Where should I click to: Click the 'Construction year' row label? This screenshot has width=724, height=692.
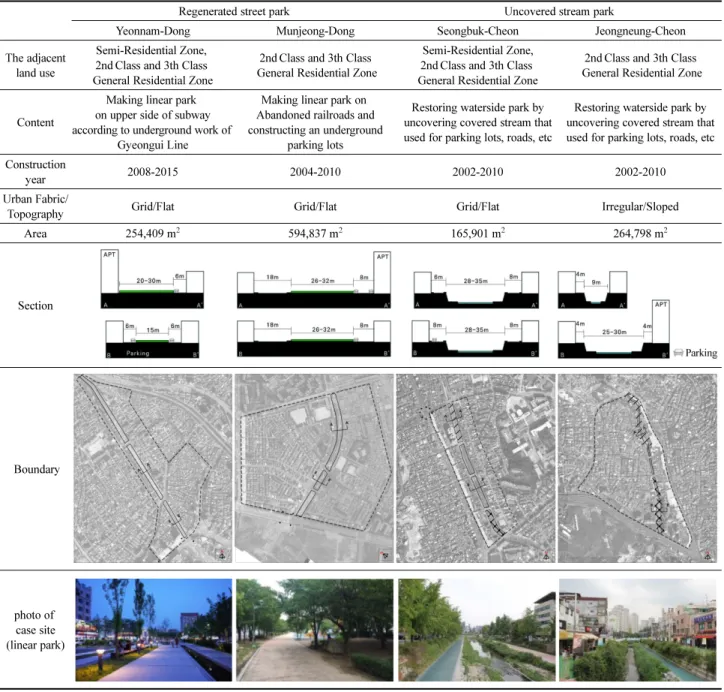(x=36, y=172)
